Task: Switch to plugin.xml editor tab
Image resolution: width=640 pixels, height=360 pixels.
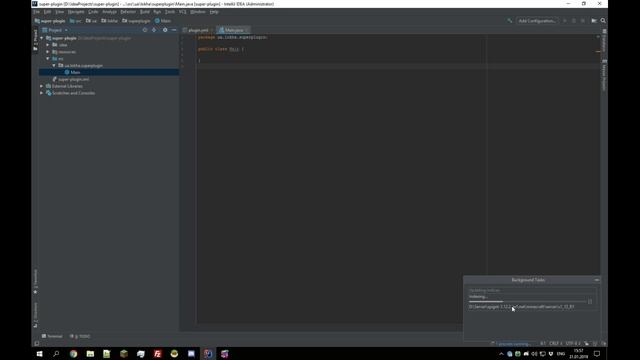Action: pyautogui.click(x=198, y=30)
